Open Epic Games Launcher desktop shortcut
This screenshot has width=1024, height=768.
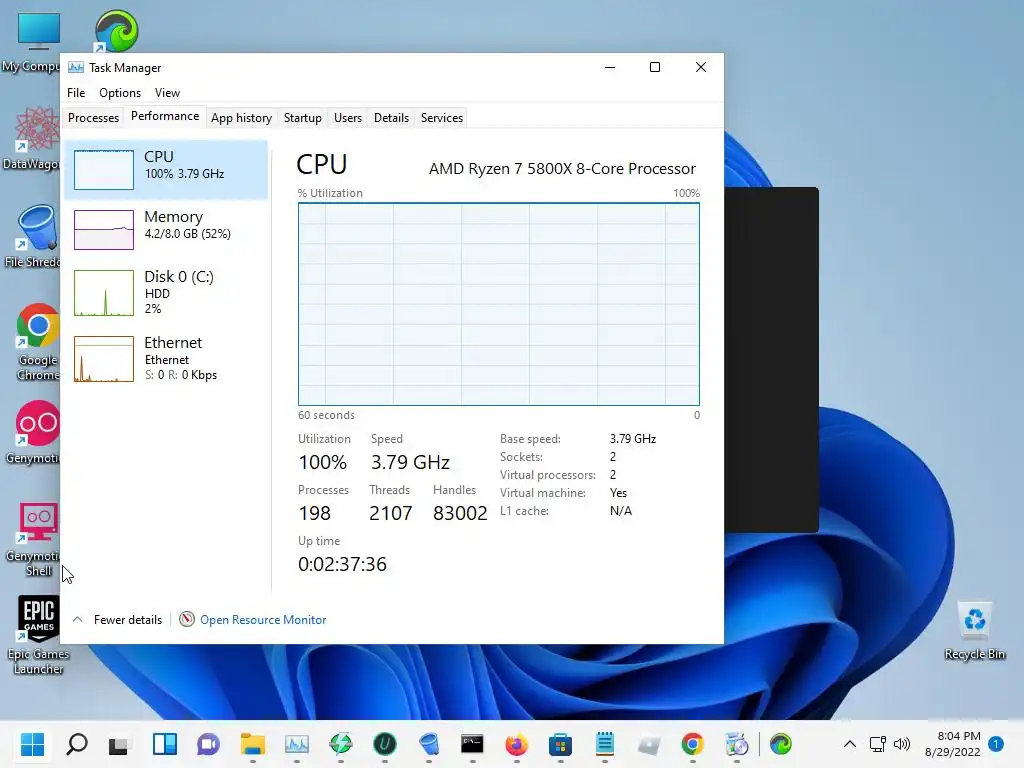tap(38, 634)
